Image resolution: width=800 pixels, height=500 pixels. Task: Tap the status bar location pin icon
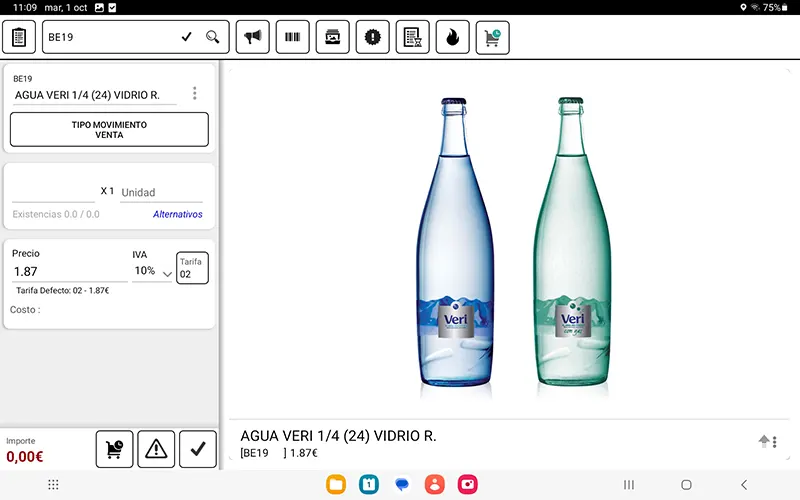743,7
